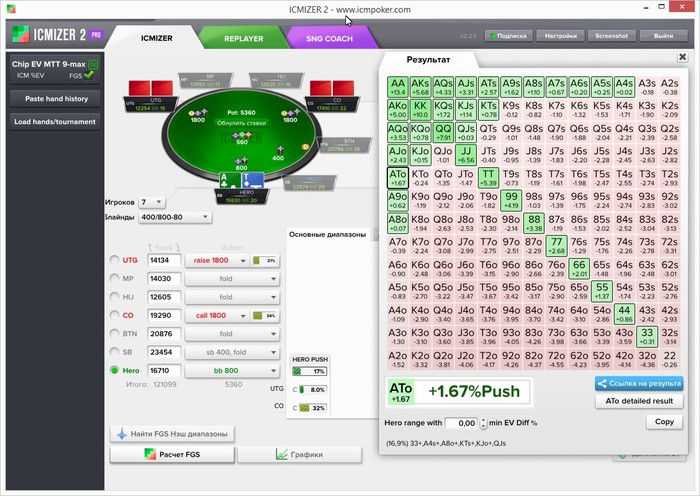
Task: Click the yellow dealer button on table
Action: (x=306, y=147)
